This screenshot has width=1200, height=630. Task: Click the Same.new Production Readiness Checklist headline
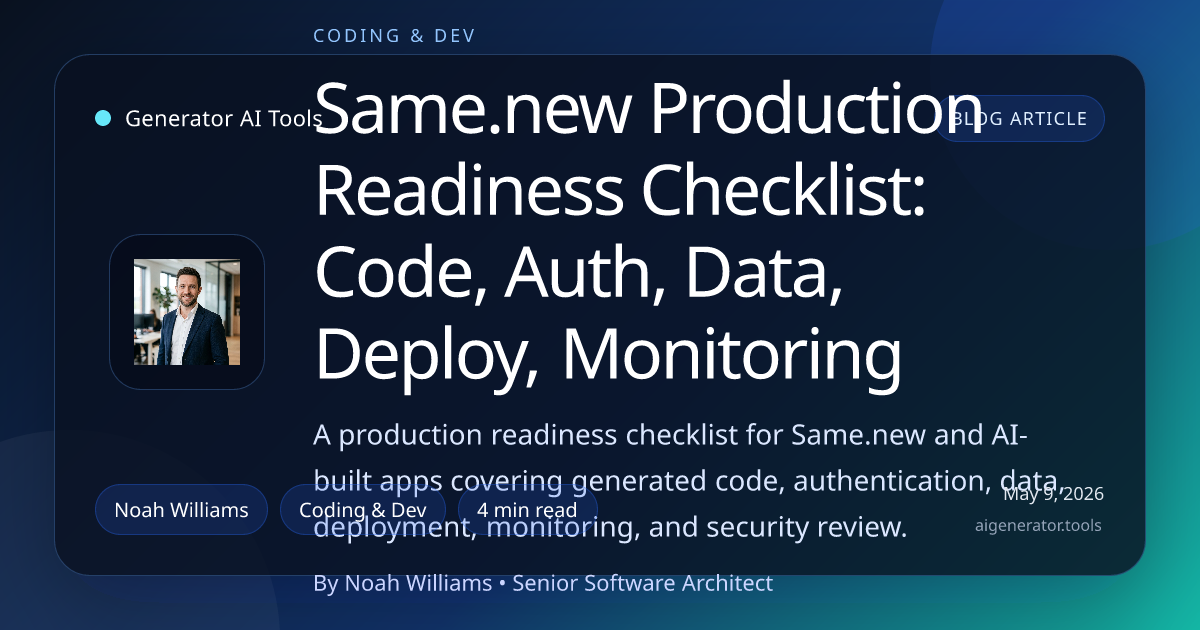[649, 232]
